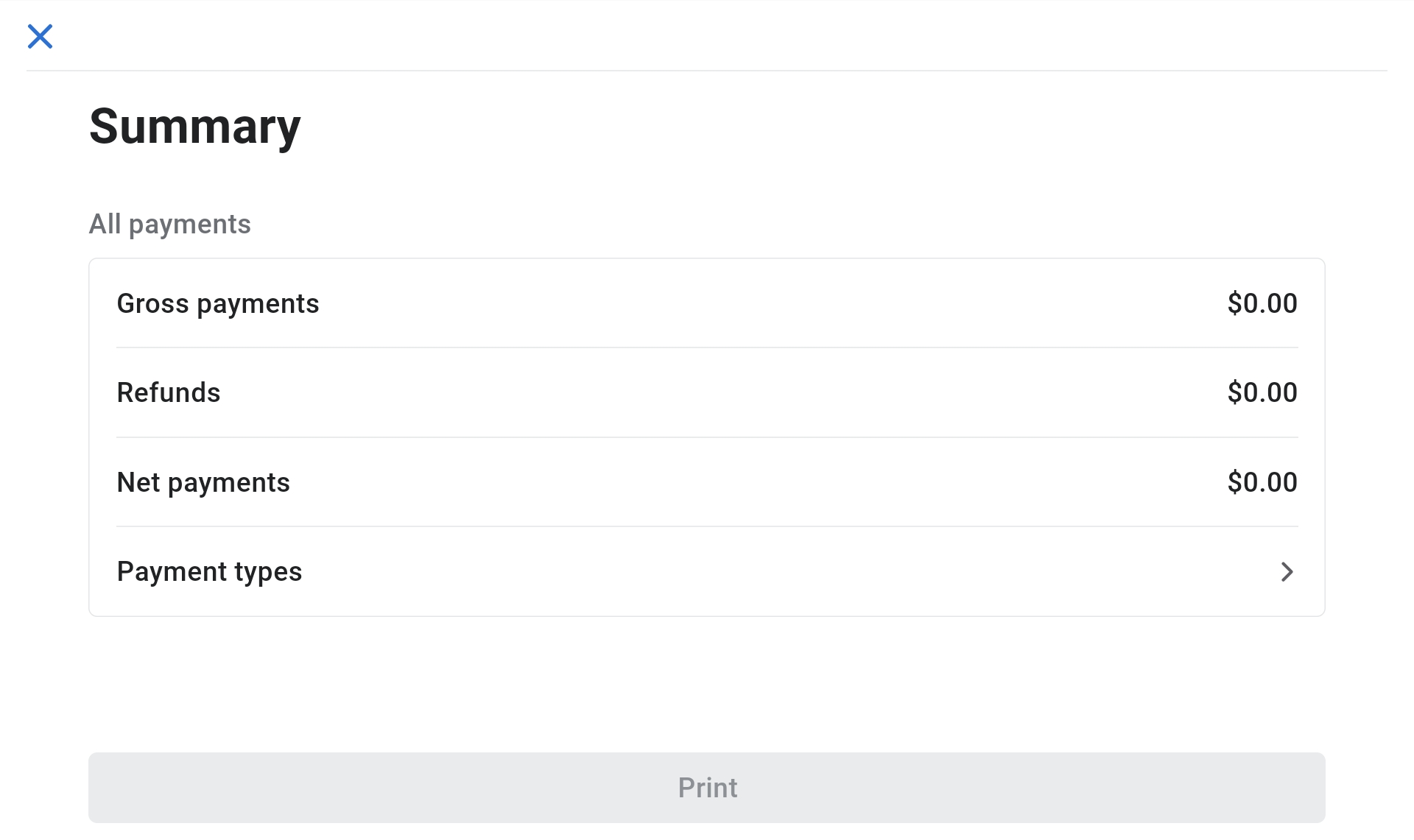Click the divider line above Payment types

[707, 526]
